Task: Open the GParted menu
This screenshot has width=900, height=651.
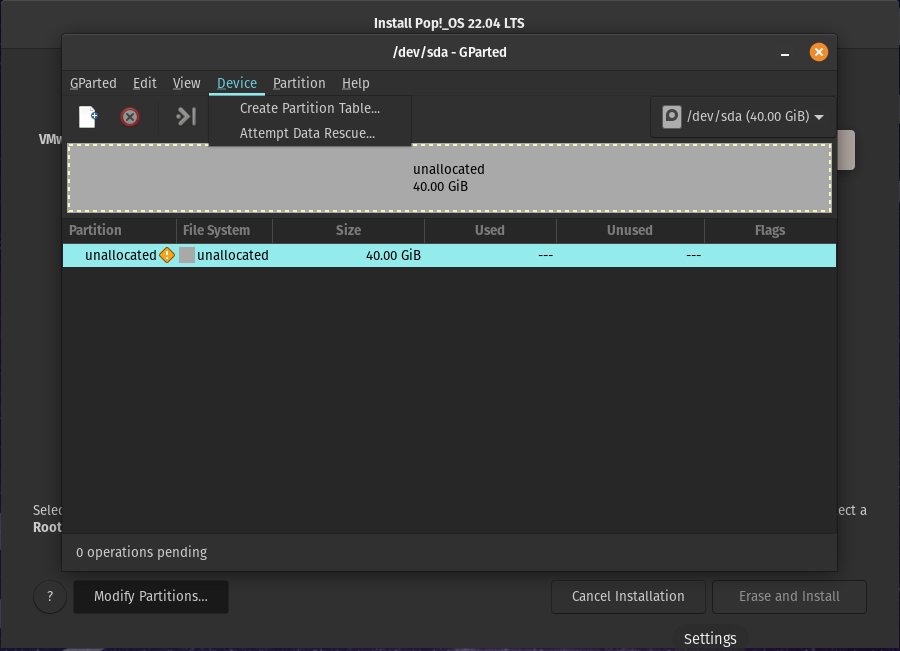Action: coord(93,83)
